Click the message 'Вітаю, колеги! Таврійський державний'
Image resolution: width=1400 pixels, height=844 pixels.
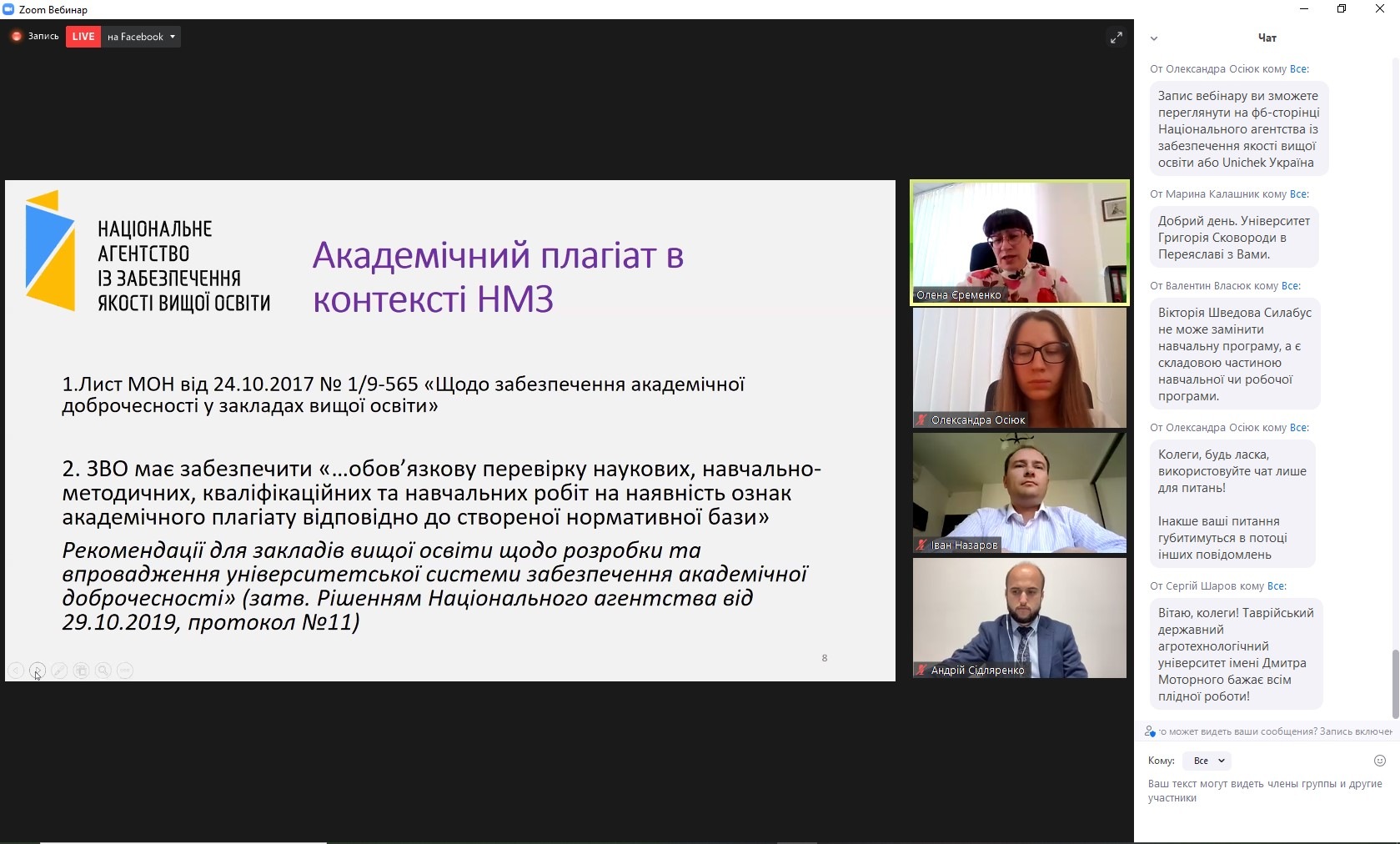[1237, 655]
